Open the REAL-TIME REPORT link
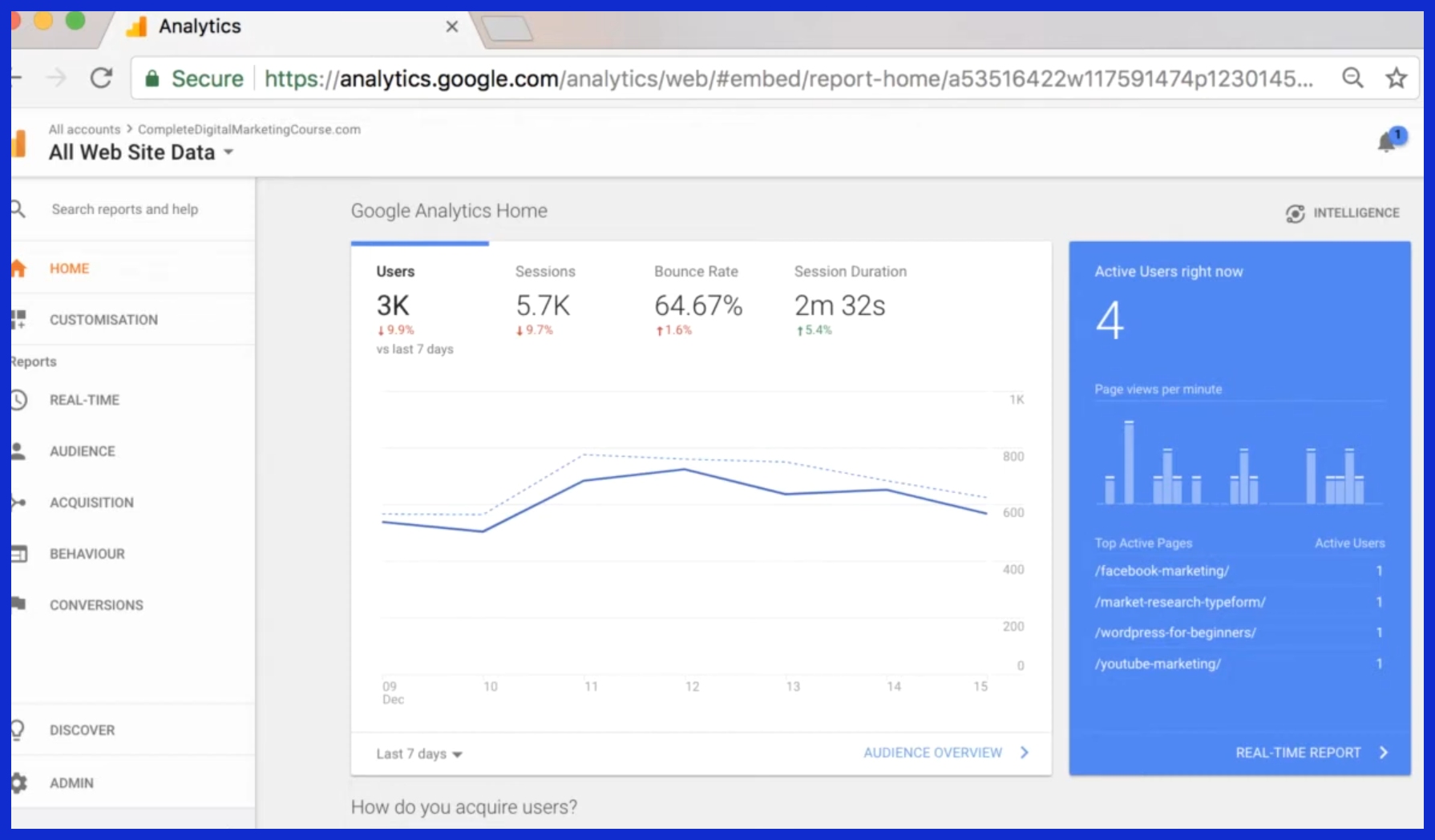This screenshot has height=840, width=1435. 1298,753
